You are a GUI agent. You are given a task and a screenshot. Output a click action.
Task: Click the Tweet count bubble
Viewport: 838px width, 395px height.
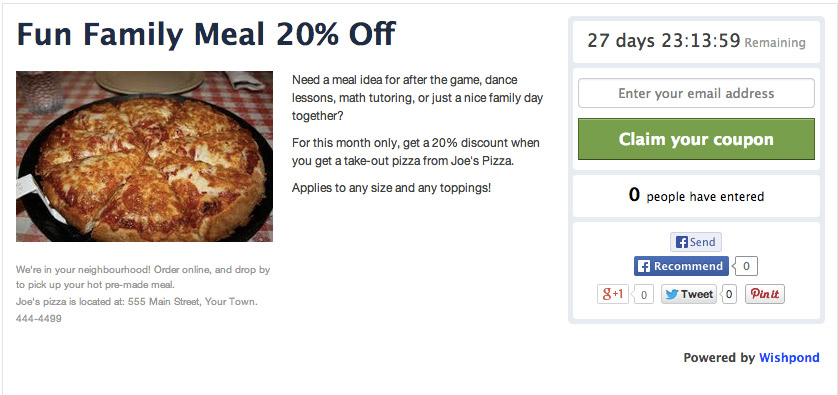[x=728, y=295]
